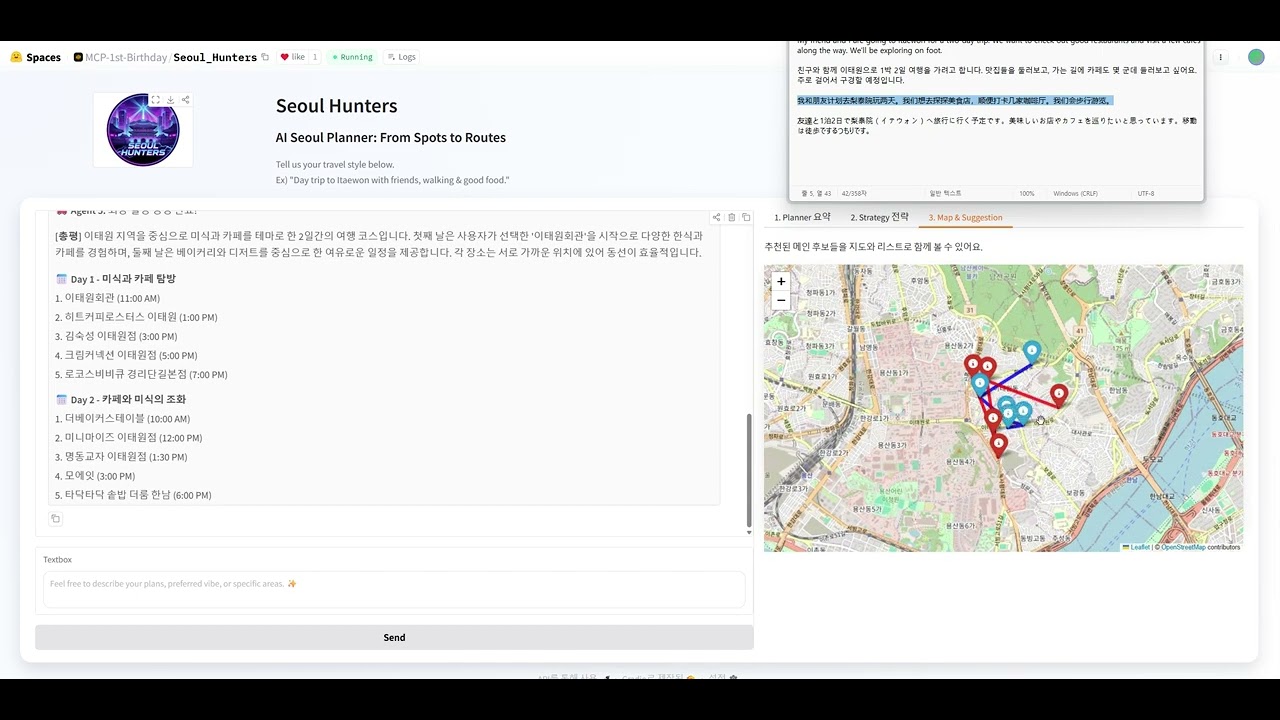Share the chatbot conversation
This screenshot has width=1280, height=720.
[x=716, y=217]
